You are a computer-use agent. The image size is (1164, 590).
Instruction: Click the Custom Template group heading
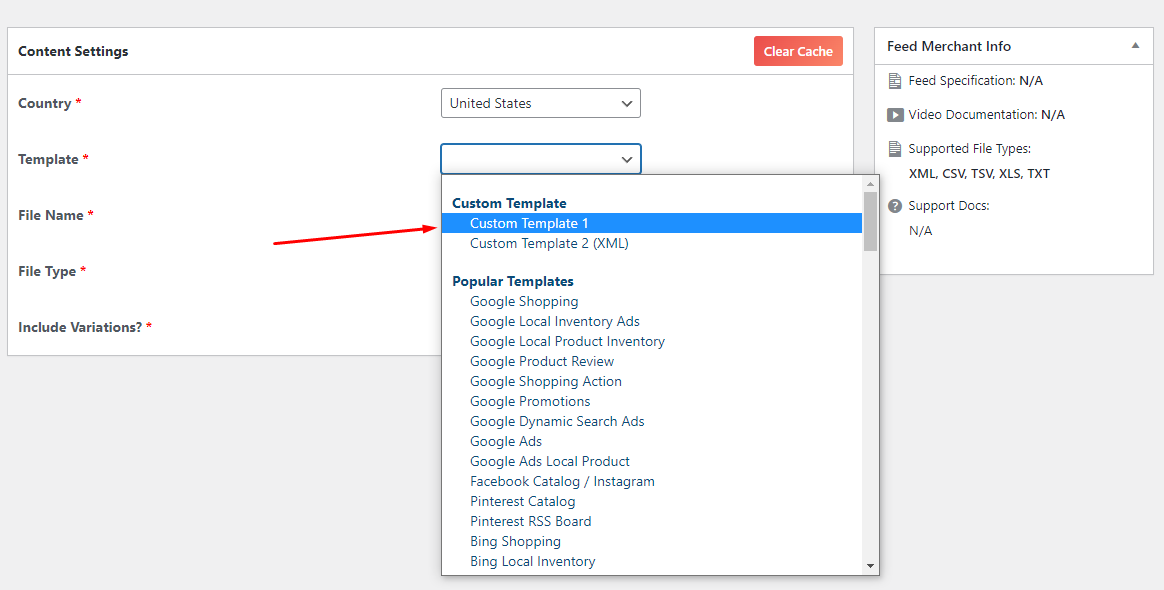click(509, 203)
